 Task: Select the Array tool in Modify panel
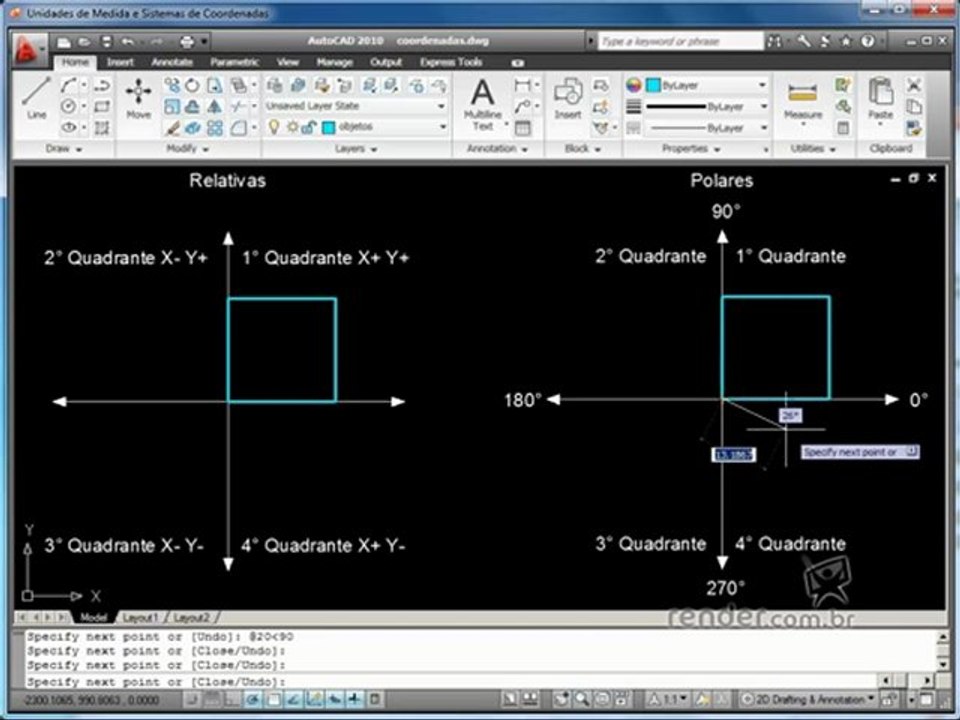pyautogui.click(x=214, y=127)
